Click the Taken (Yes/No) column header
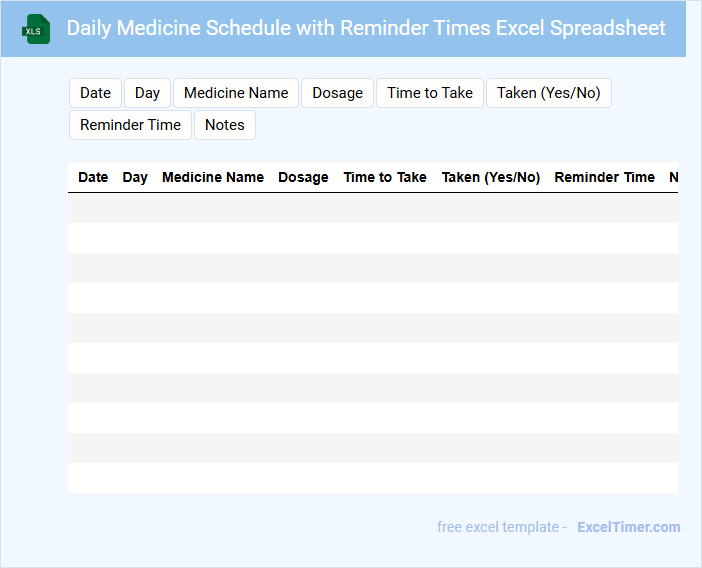702x568 pixels. [491, 177]
